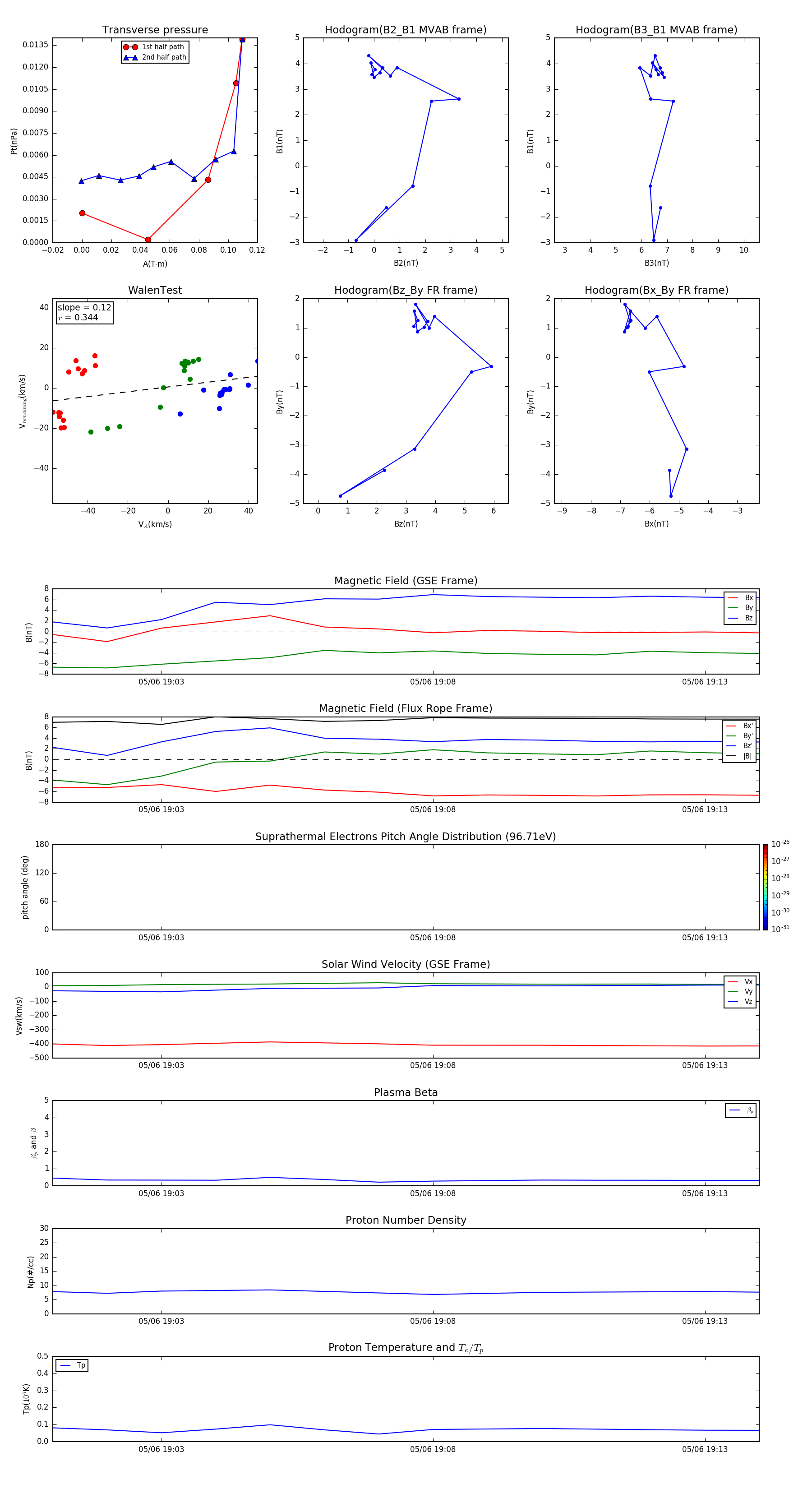The height and width of the screenshot is (1489, 812).
Task: Click the '|B|' legend entry
Action: pyautogui.click(x=739, y=756)
